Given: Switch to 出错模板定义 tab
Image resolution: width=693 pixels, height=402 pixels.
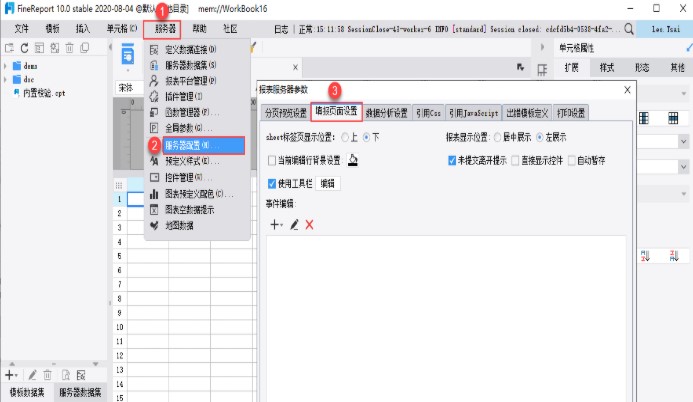Looking at the screenshot, I should (527, 113).
